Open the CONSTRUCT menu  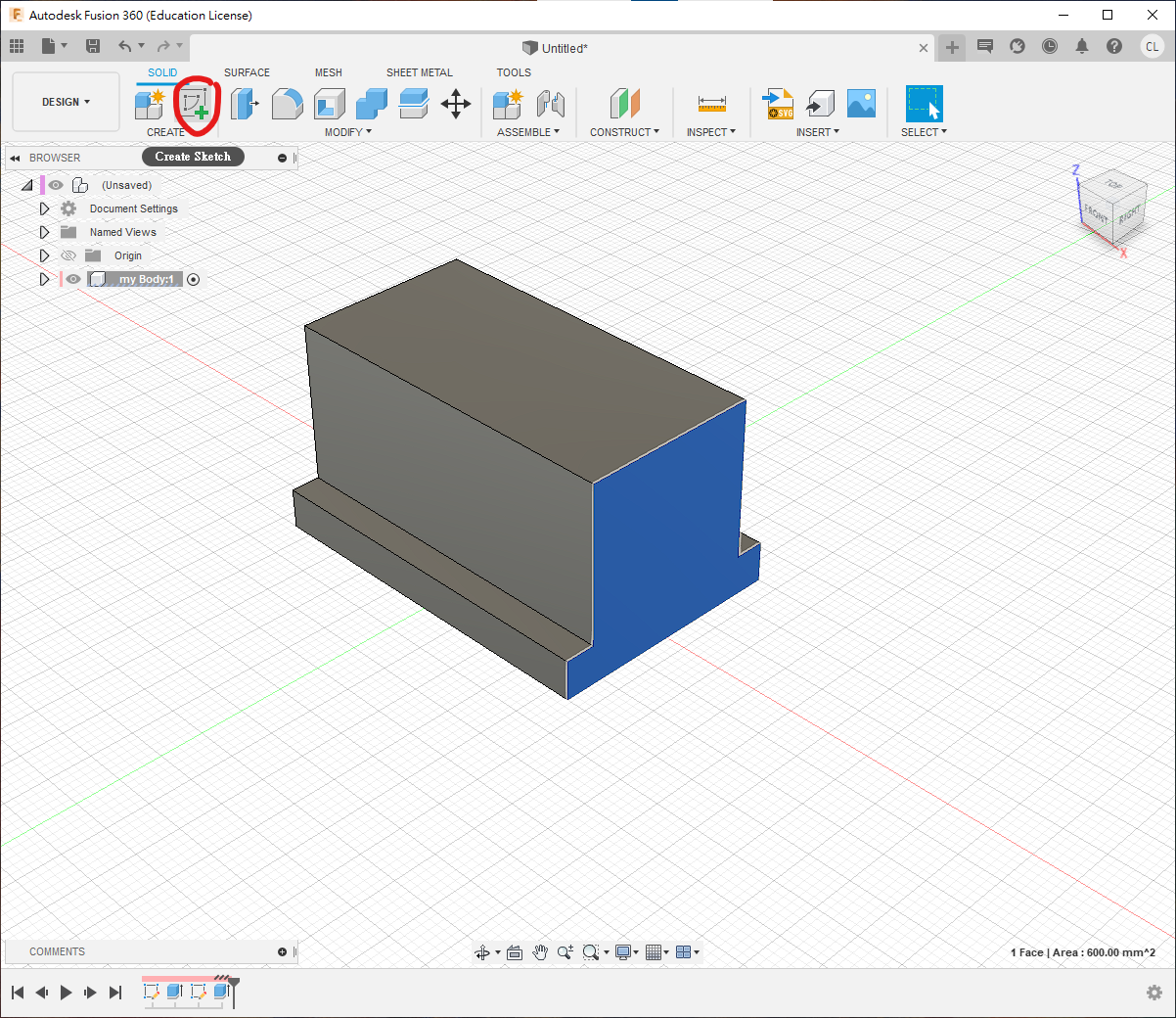[x=624, y=132]
